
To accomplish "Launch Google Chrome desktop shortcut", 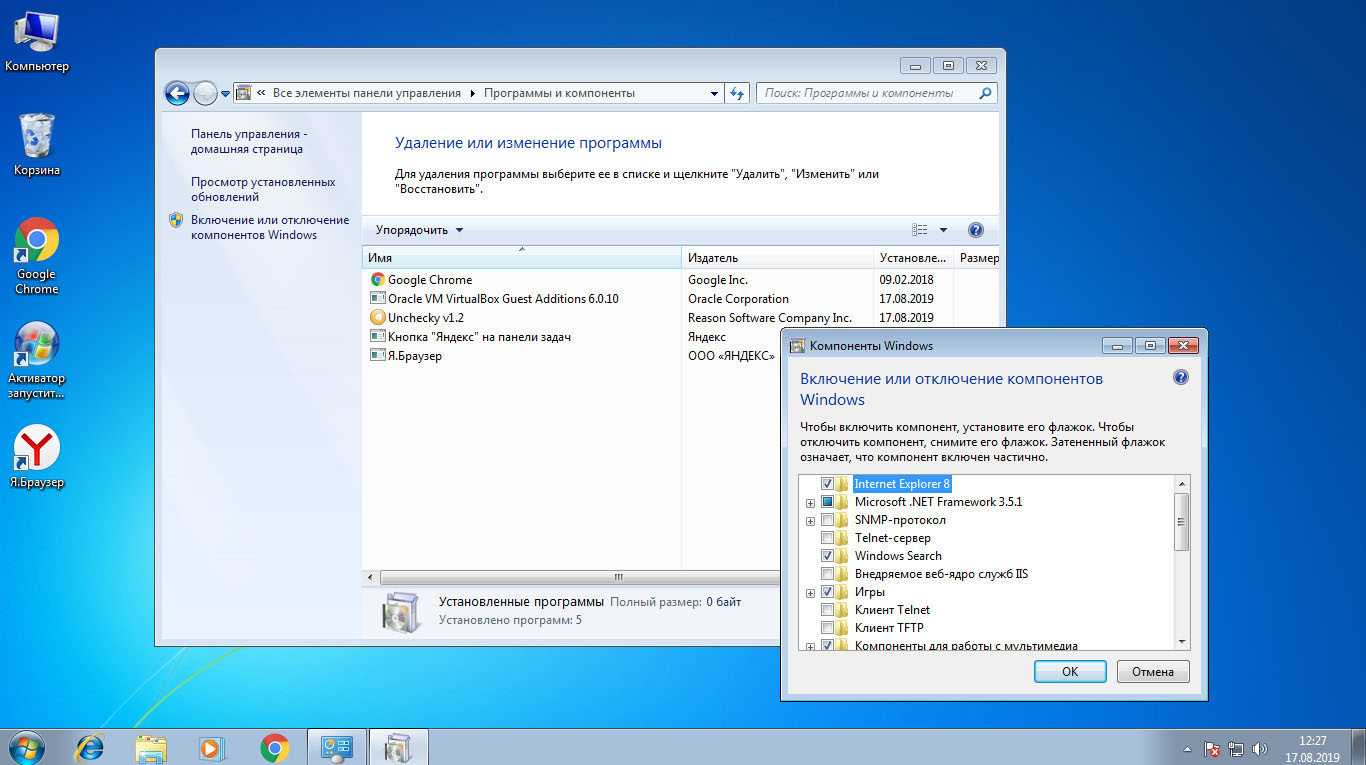I will pos(36,256).
